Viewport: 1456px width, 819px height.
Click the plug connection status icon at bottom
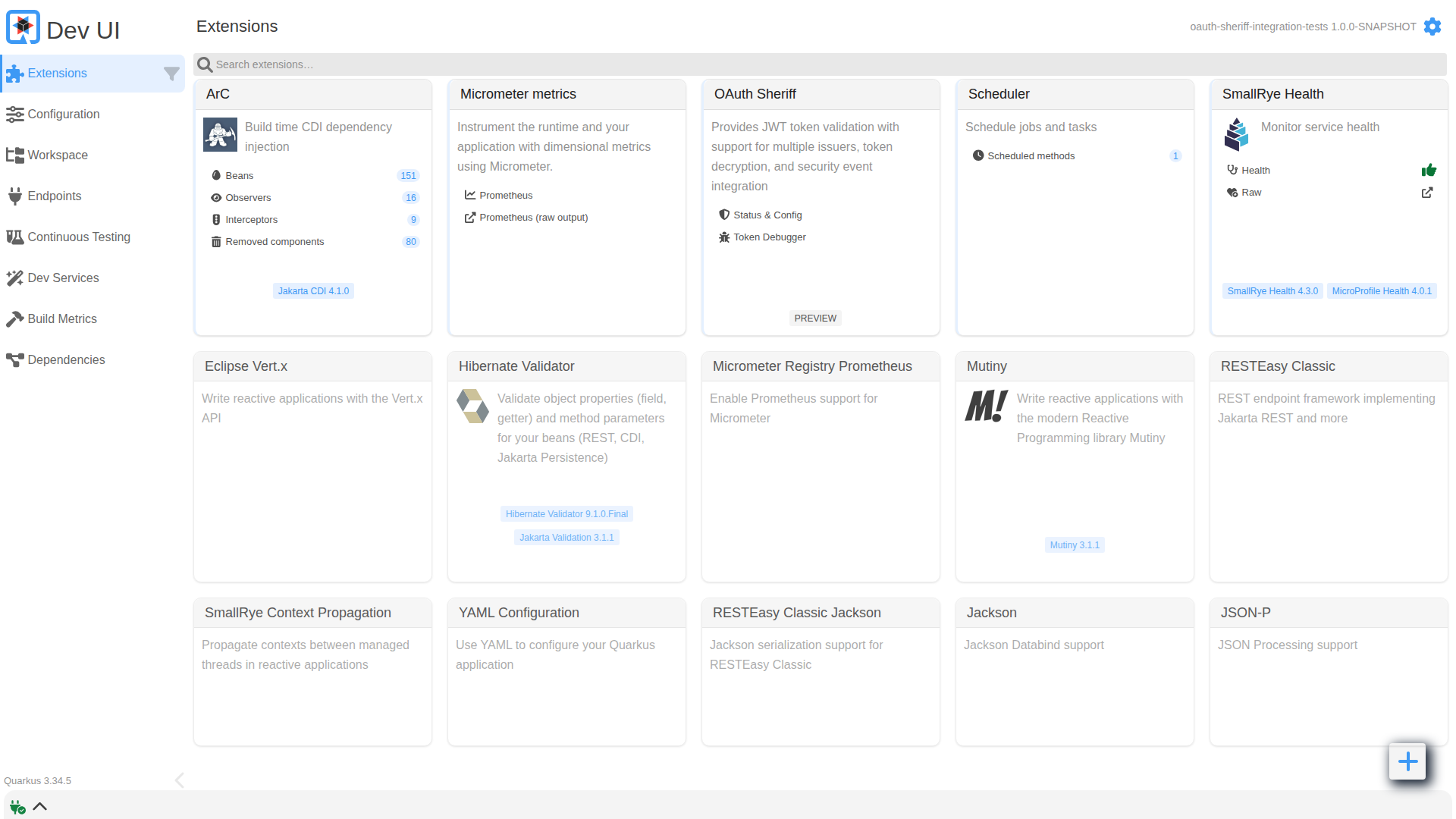pyautogui.click(x=17, y=807)
